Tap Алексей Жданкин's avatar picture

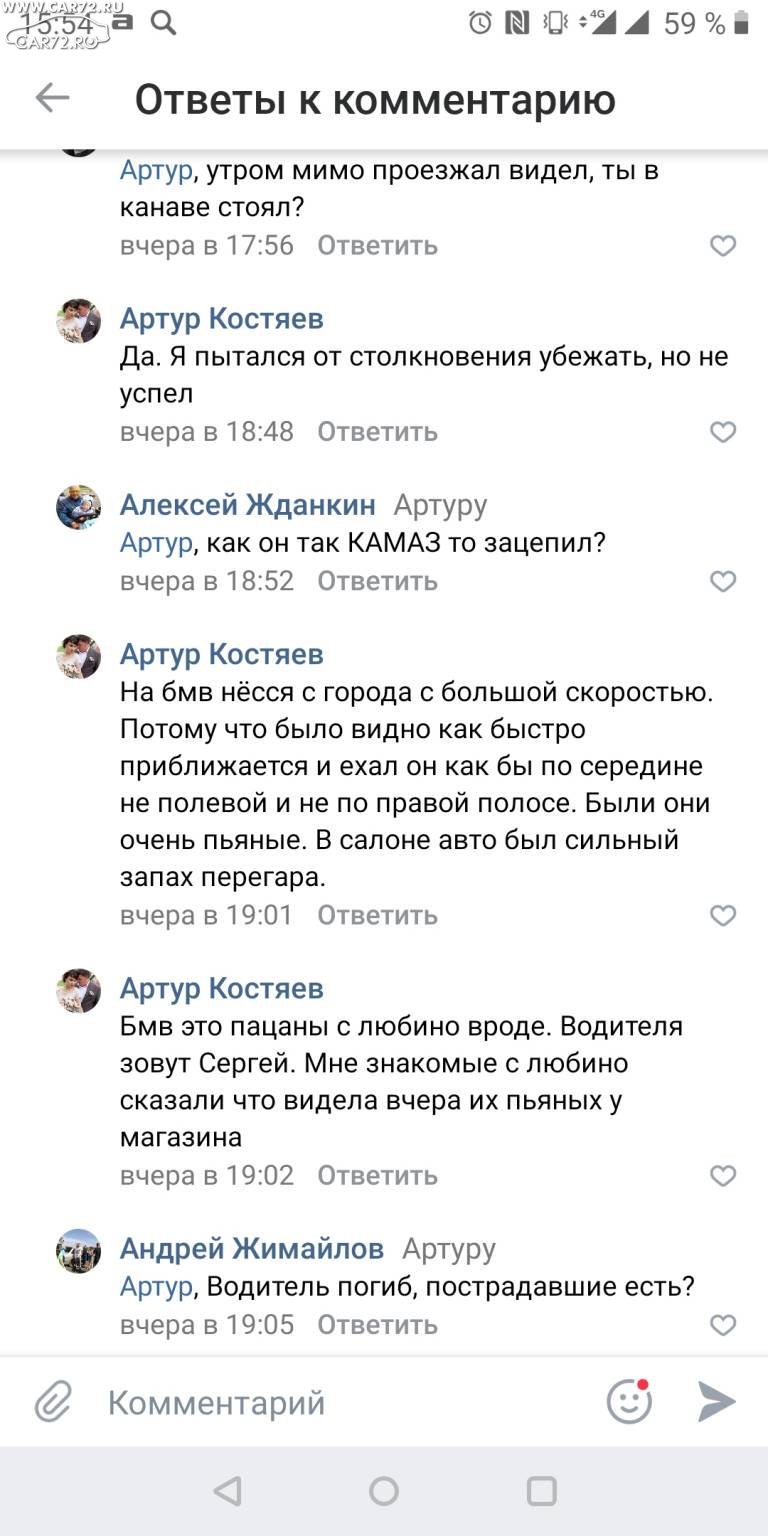pos(78,507)
